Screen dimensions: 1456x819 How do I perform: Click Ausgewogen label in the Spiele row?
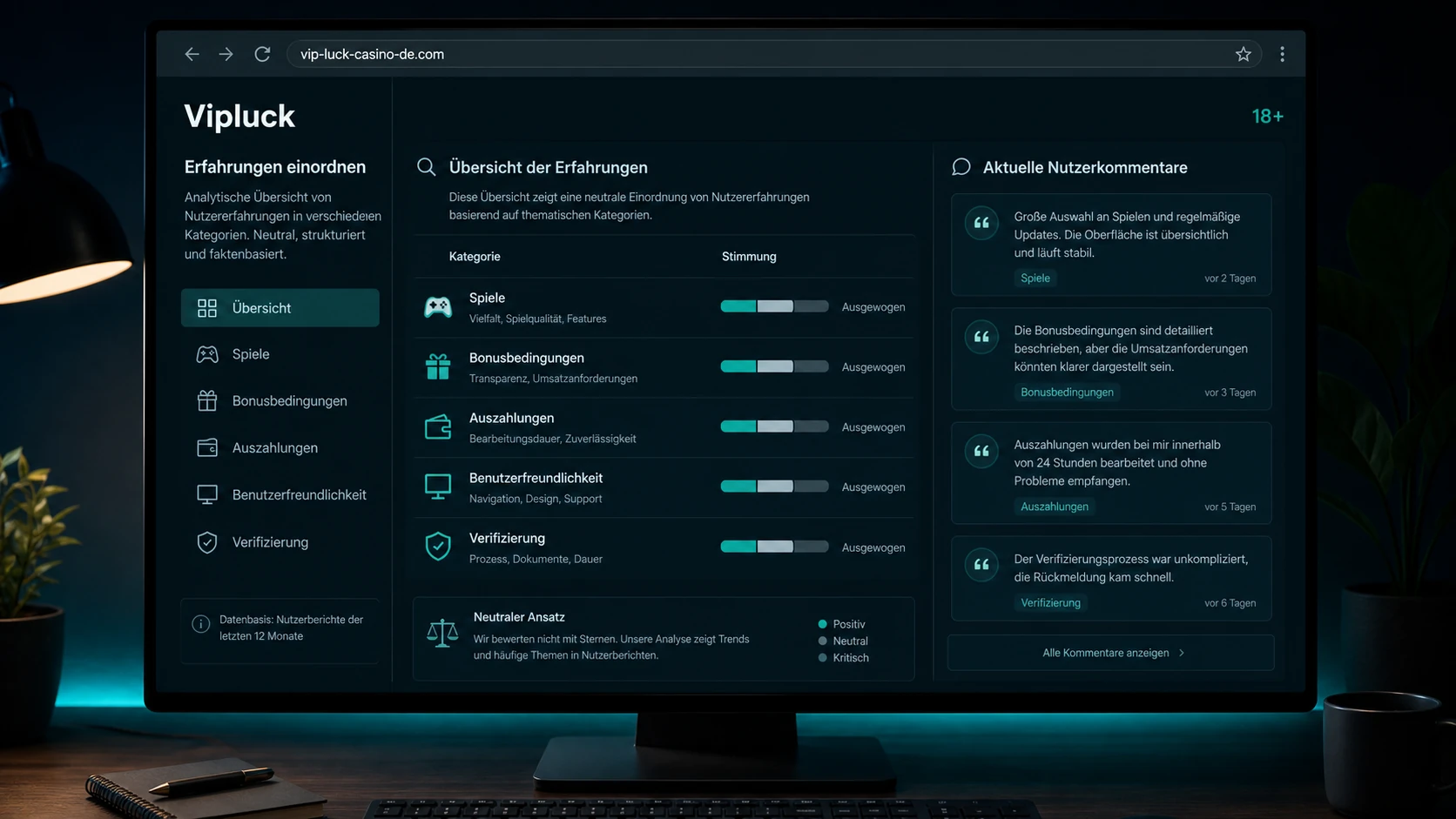(873, 307)
